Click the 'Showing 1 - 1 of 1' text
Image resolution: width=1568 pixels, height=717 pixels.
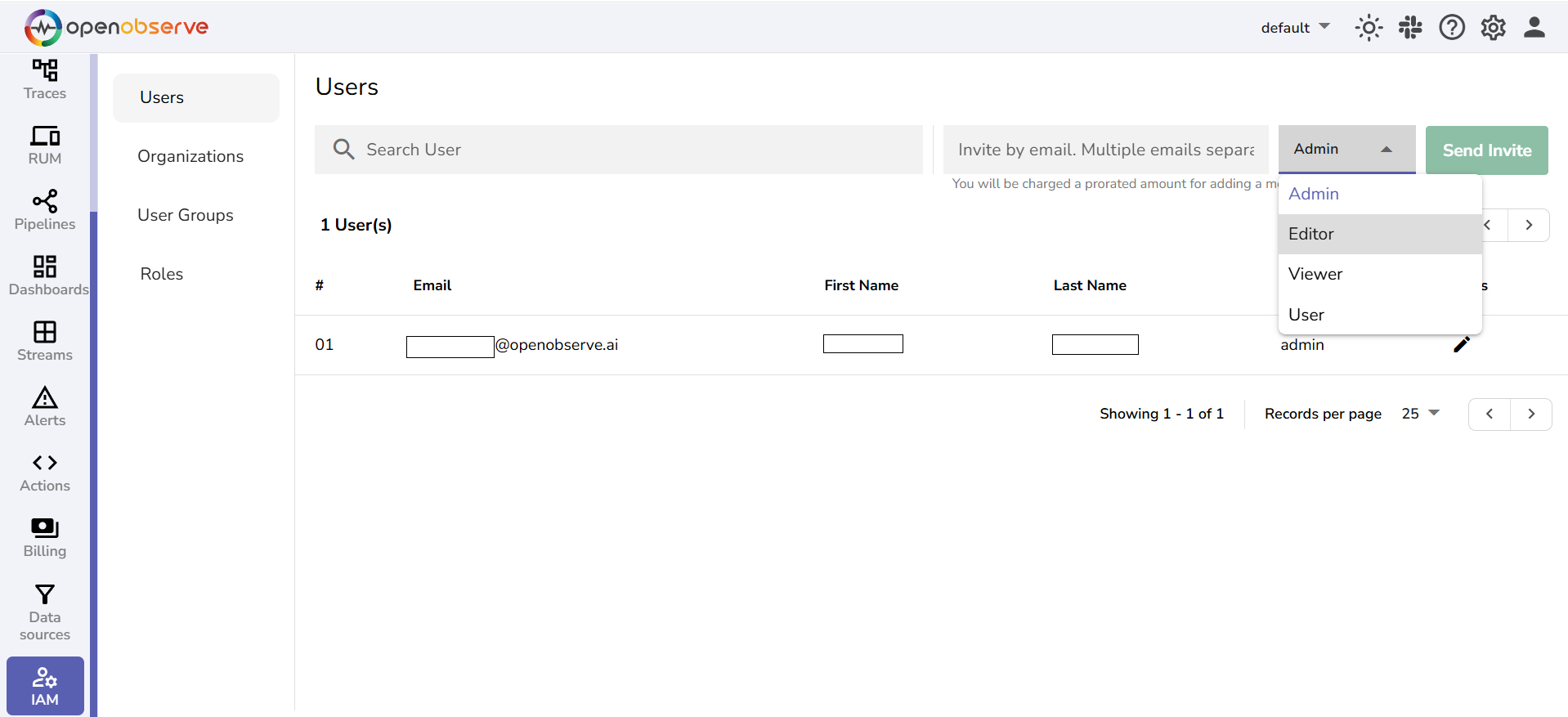pyautogui.click(x=1161, y=414)
